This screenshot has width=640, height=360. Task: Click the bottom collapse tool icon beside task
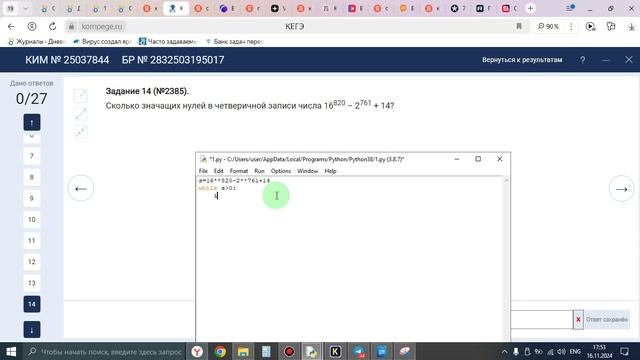[x=81, y=132]
